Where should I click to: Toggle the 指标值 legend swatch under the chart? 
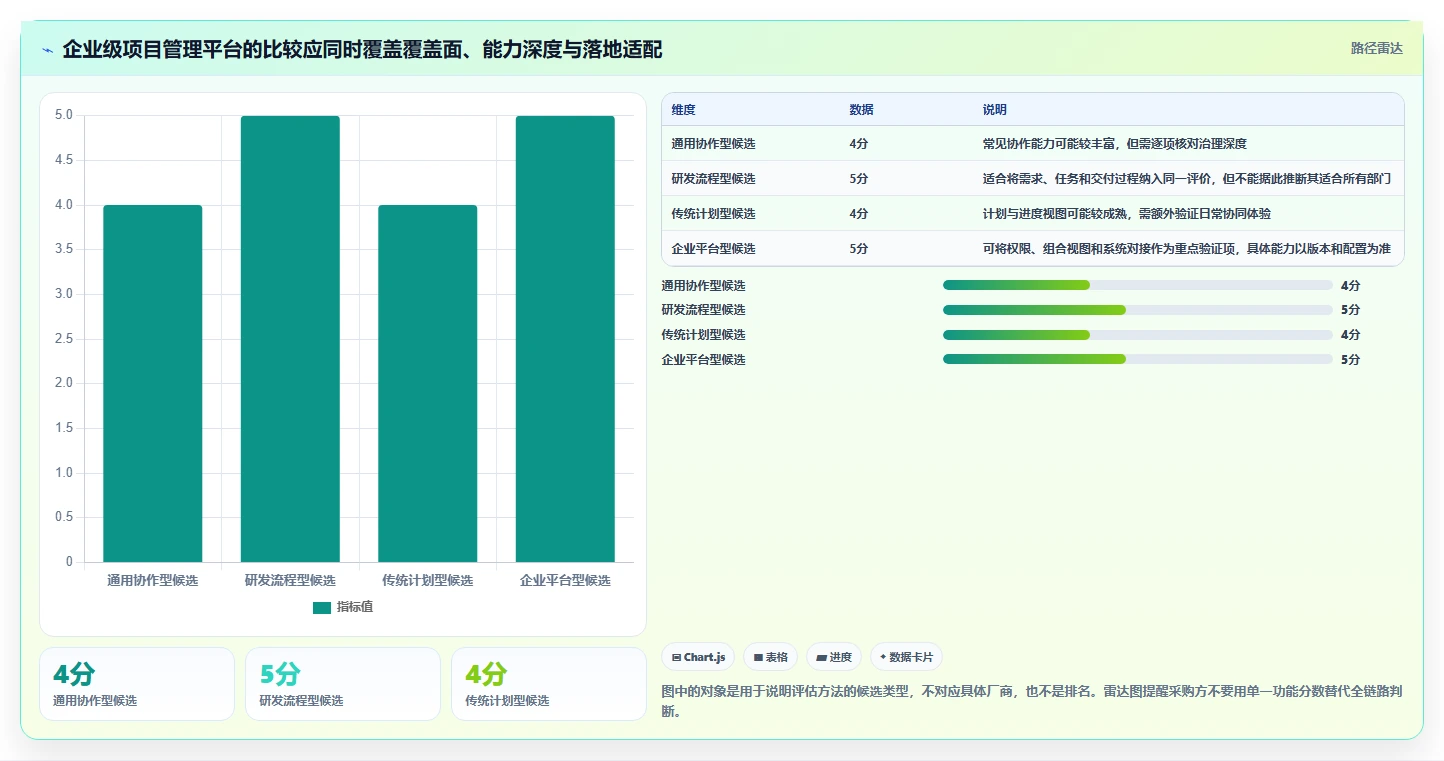tap(321, 607)
